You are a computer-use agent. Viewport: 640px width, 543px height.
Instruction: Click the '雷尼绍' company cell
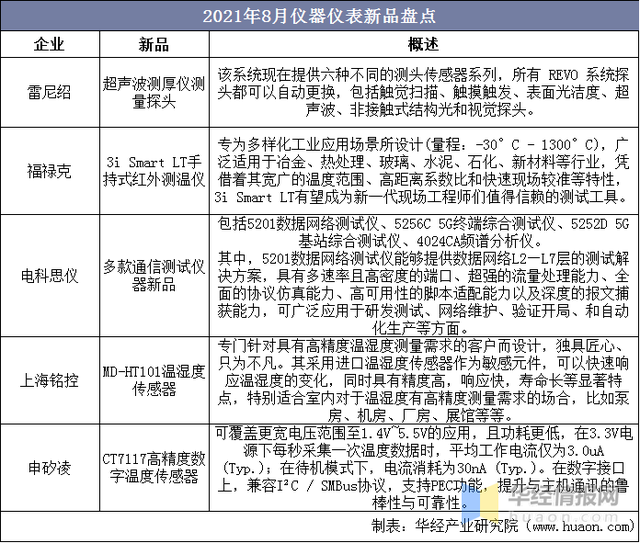(49, 93)
